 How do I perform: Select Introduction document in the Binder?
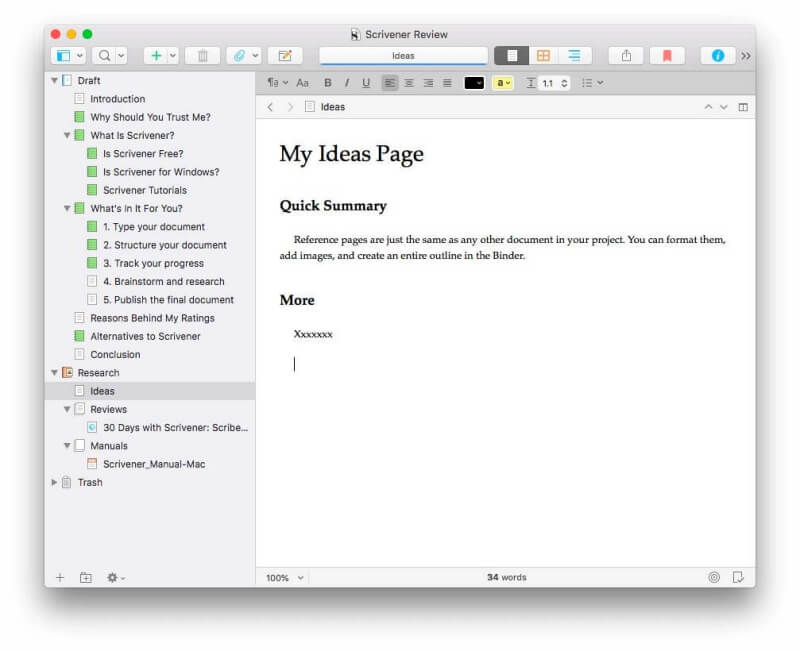117,99
